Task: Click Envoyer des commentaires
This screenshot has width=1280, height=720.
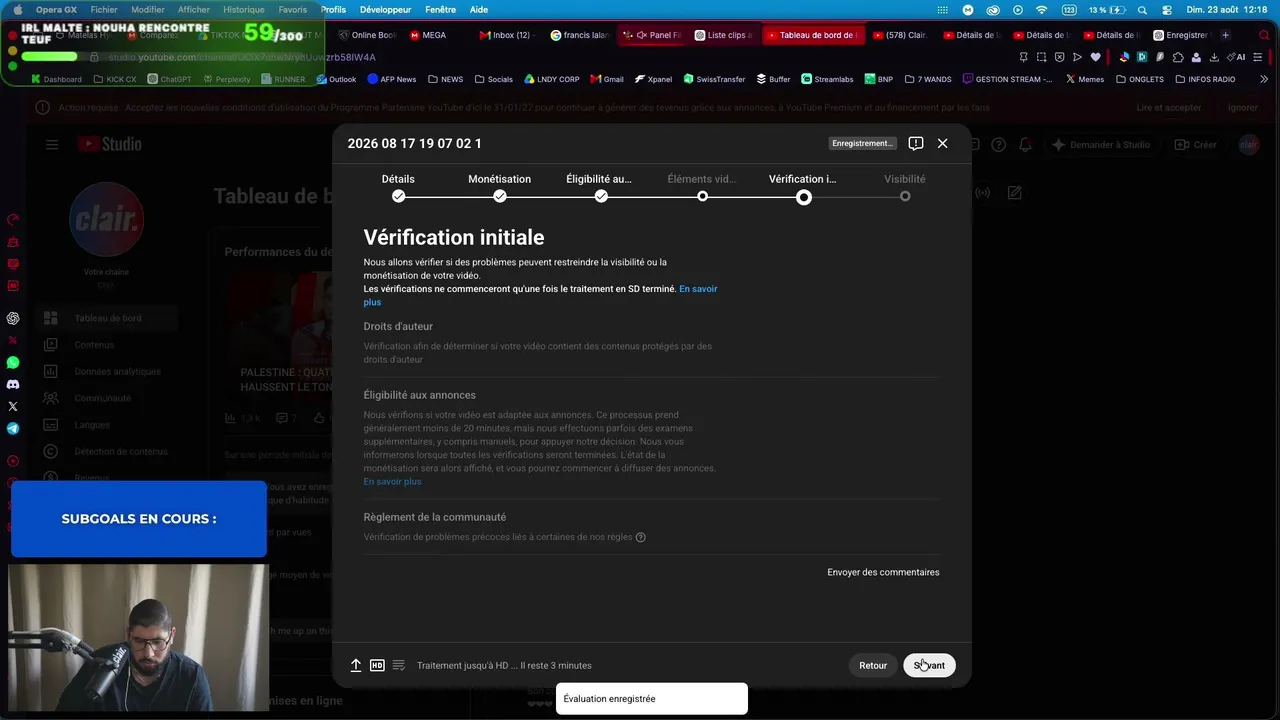Action: (883, 572)
